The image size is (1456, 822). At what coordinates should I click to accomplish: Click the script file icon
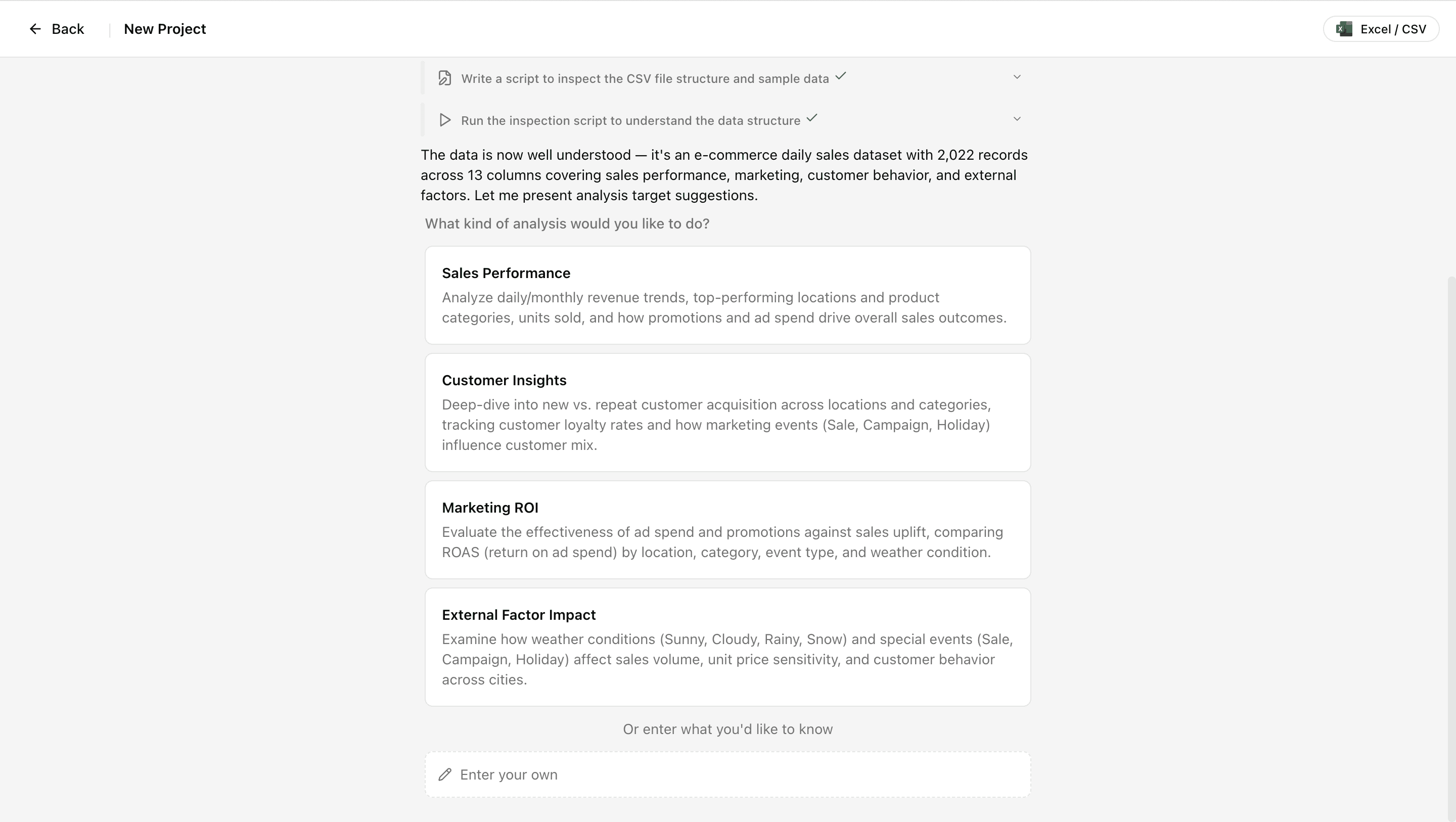coord(445,78)
